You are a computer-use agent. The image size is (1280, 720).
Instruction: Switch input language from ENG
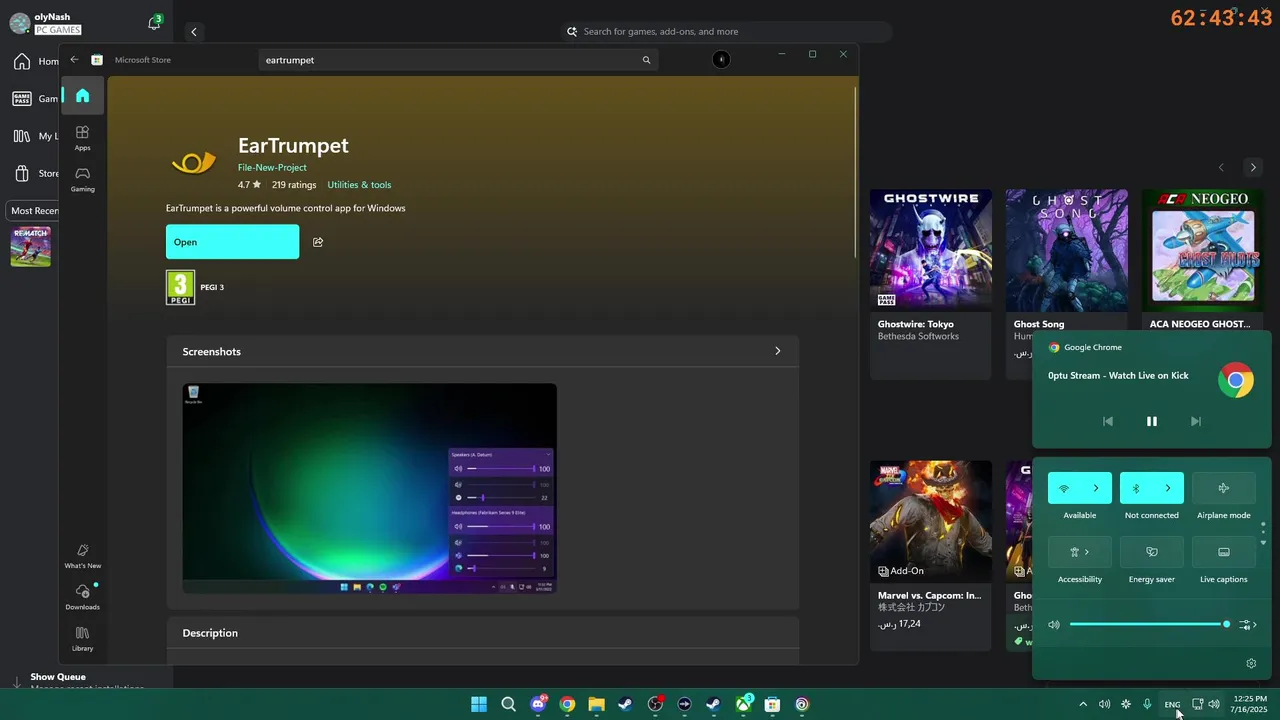tap(1172, 704)
